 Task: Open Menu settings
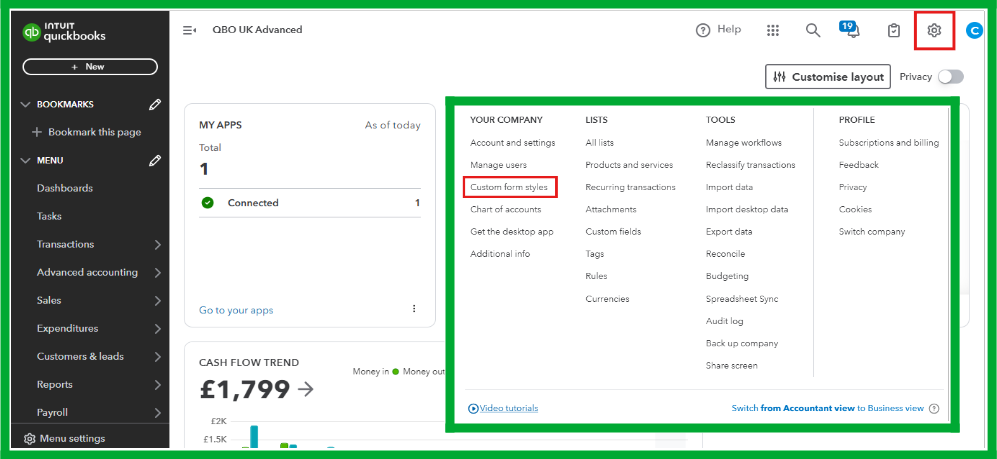(x=64, y=439)
